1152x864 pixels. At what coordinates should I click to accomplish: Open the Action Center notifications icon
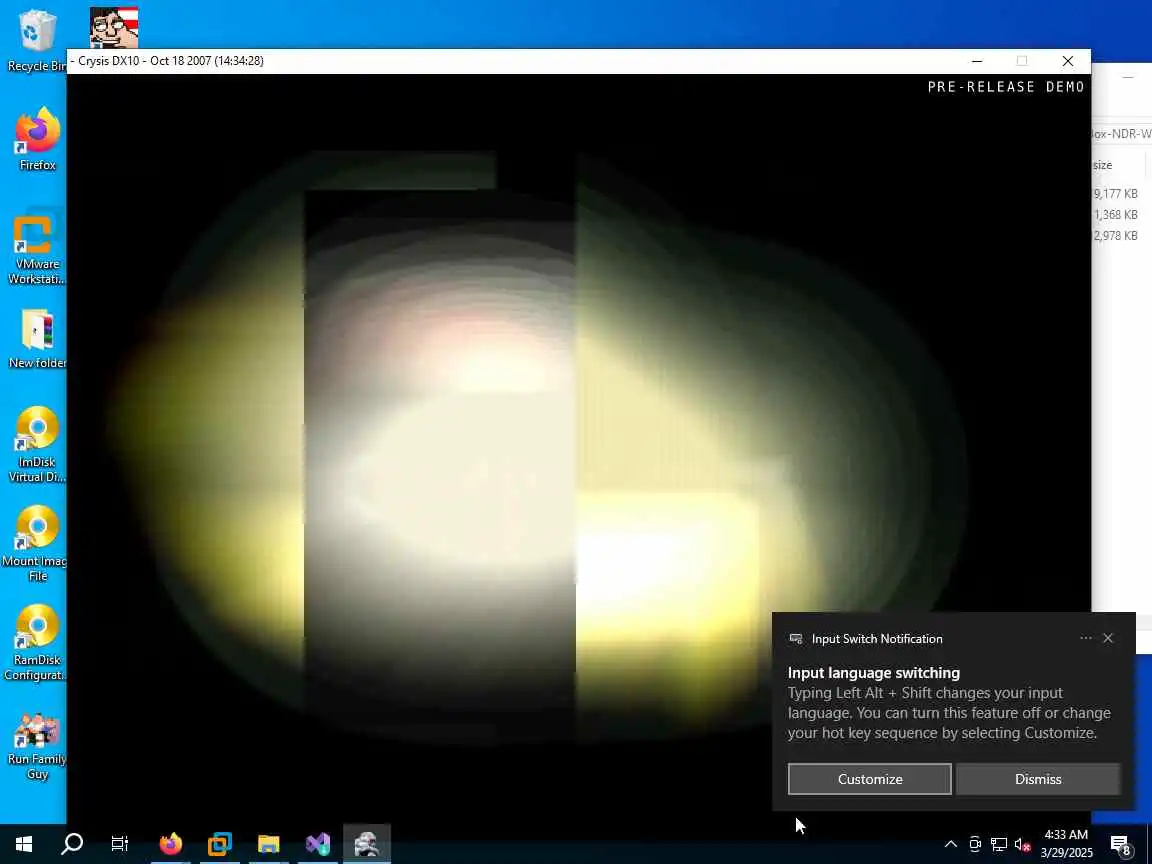tap(1120, 844)
